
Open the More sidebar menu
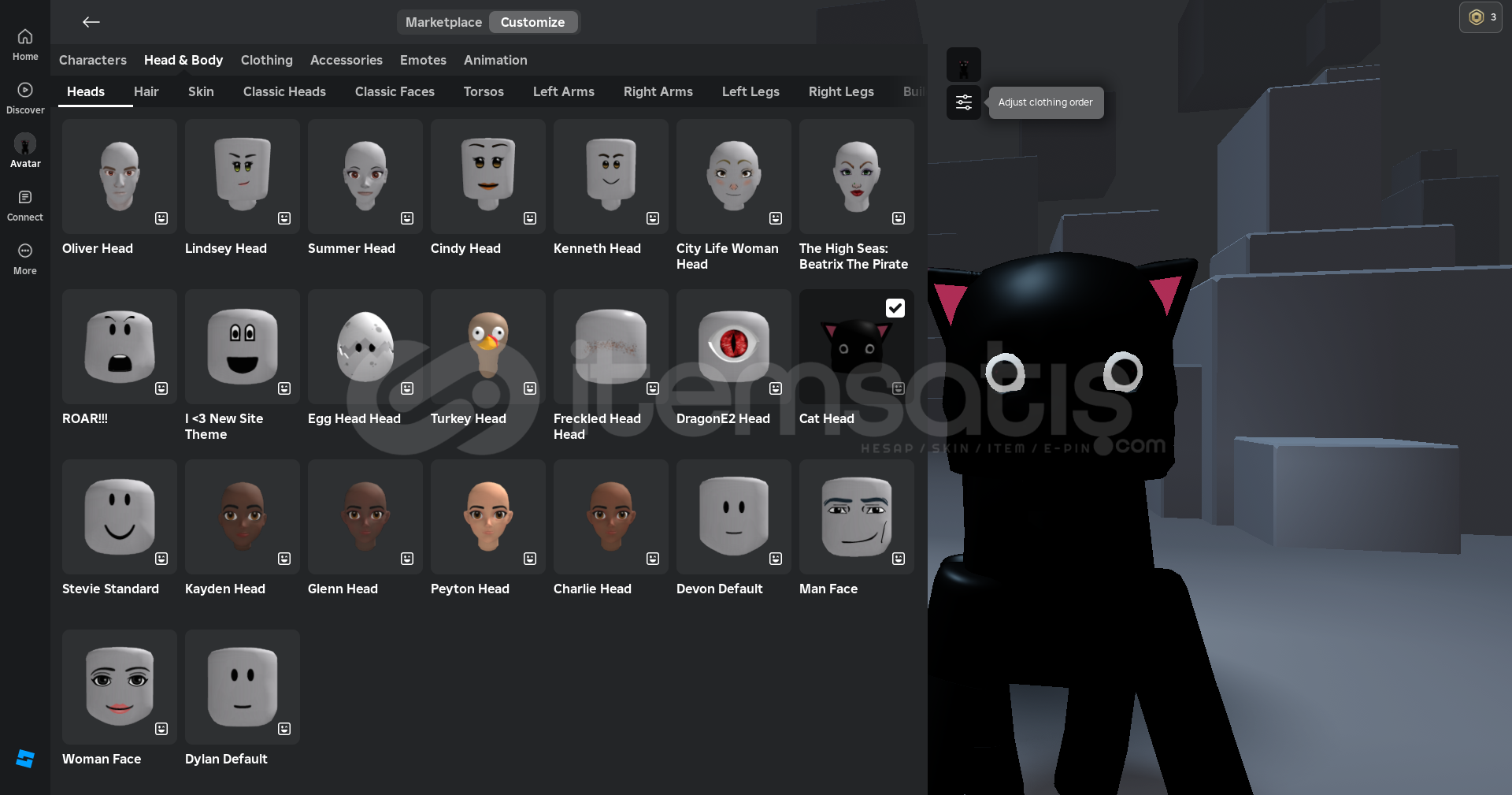coord(25,259)
